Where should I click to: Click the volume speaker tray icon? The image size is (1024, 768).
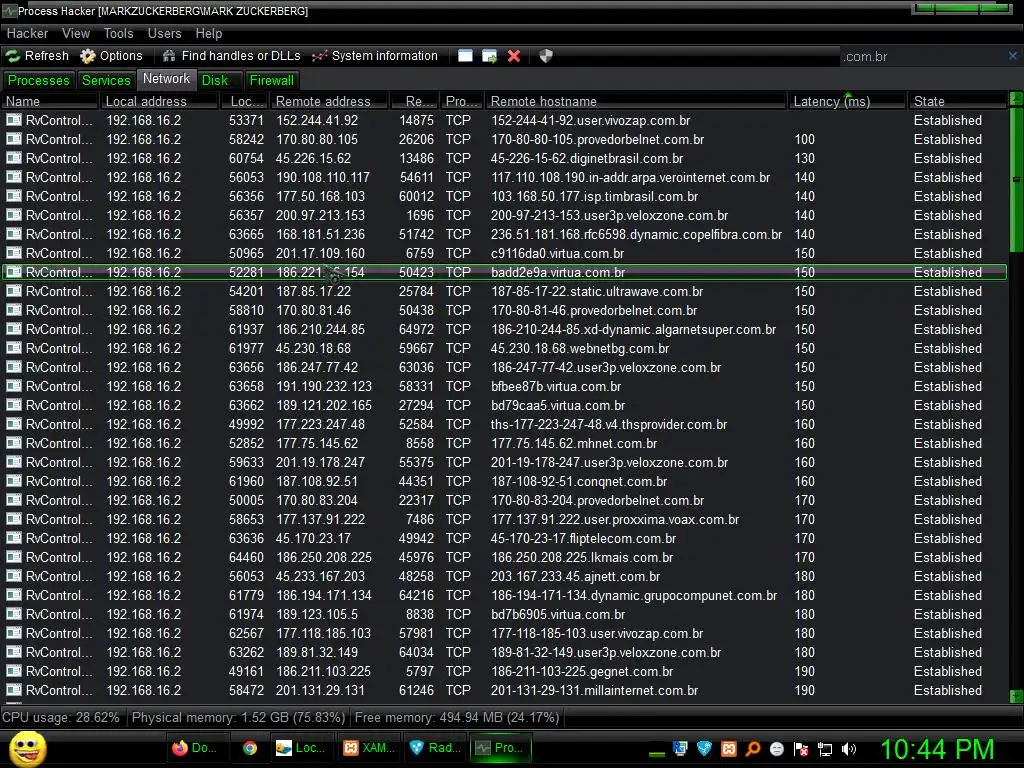pos(848,748)
